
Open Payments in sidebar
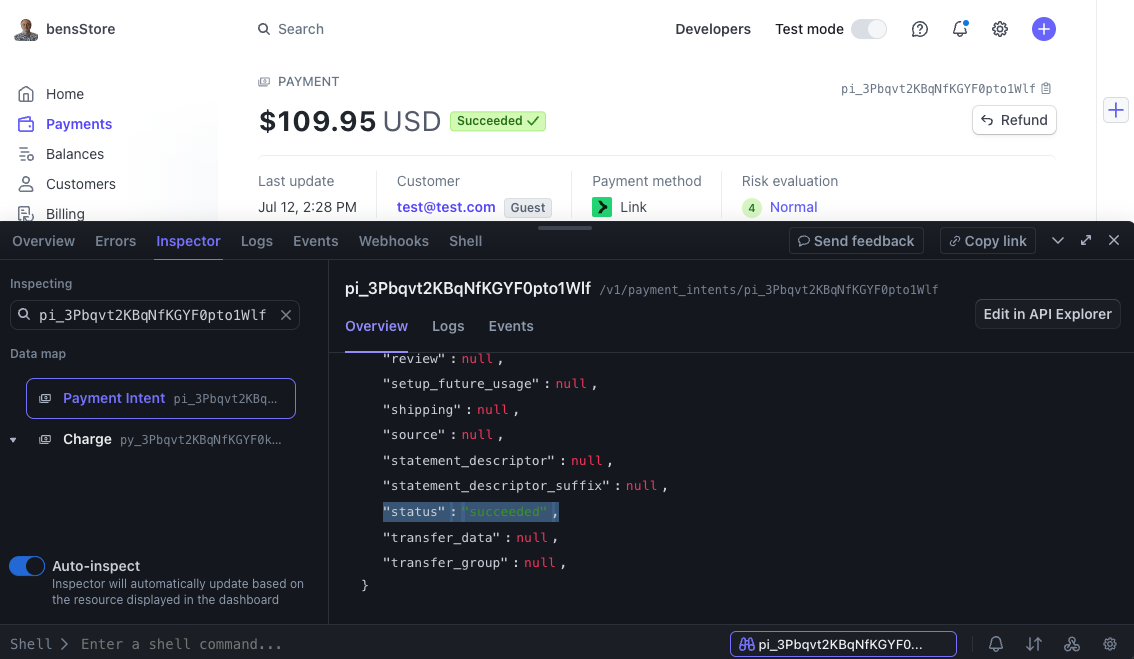click(65, 124)
